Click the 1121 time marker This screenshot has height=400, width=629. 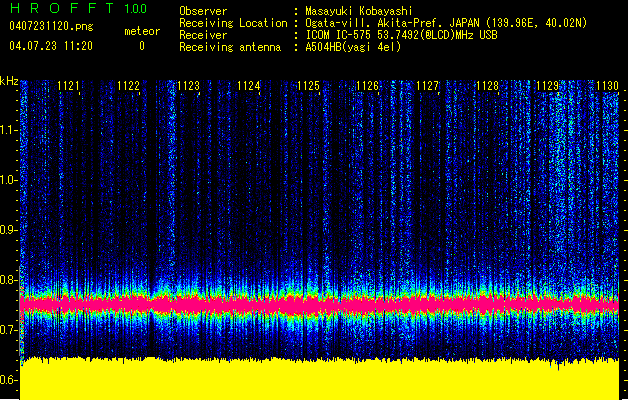[69, 86]
